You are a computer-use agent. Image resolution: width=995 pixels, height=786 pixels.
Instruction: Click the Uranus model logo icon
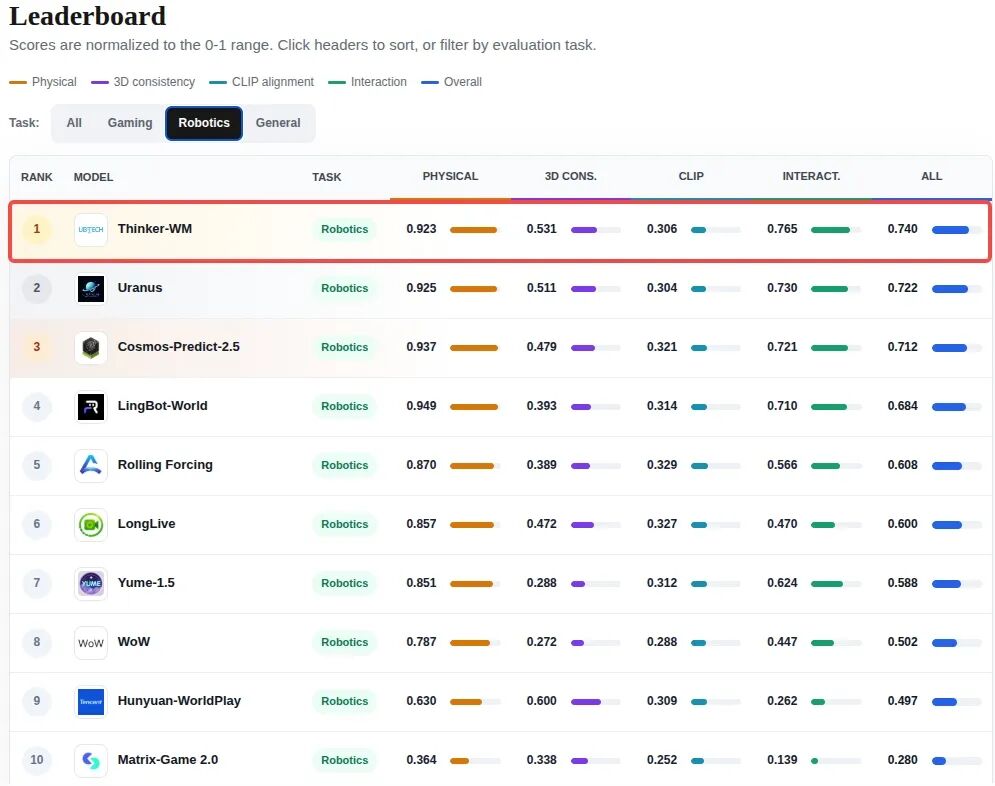91,288
